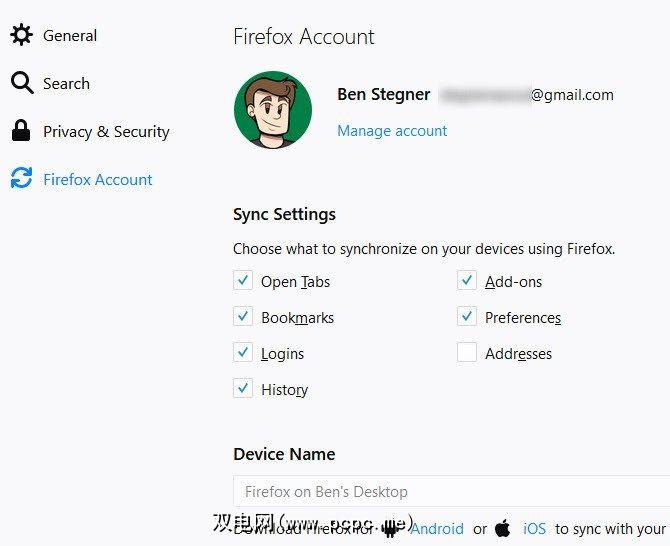The width and height of the screenshot is (670, 546).
Task: Click the Device Name text field
Action: click(x=450, y=492)
